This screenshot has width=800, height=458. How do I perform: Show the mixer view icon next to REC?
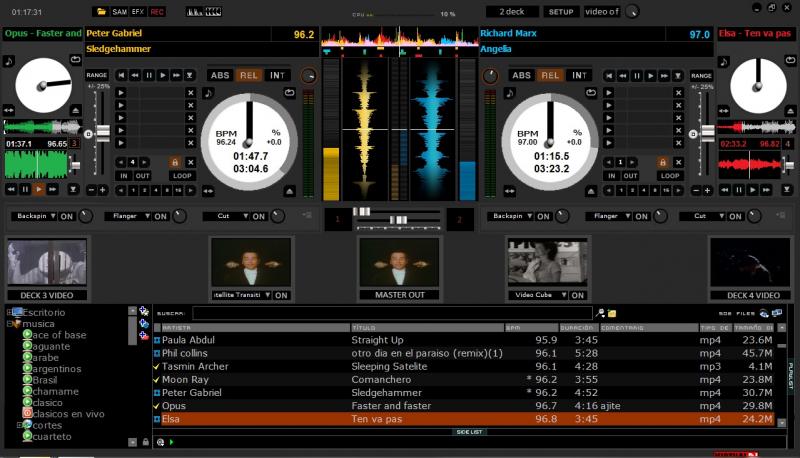click(194, 11)
